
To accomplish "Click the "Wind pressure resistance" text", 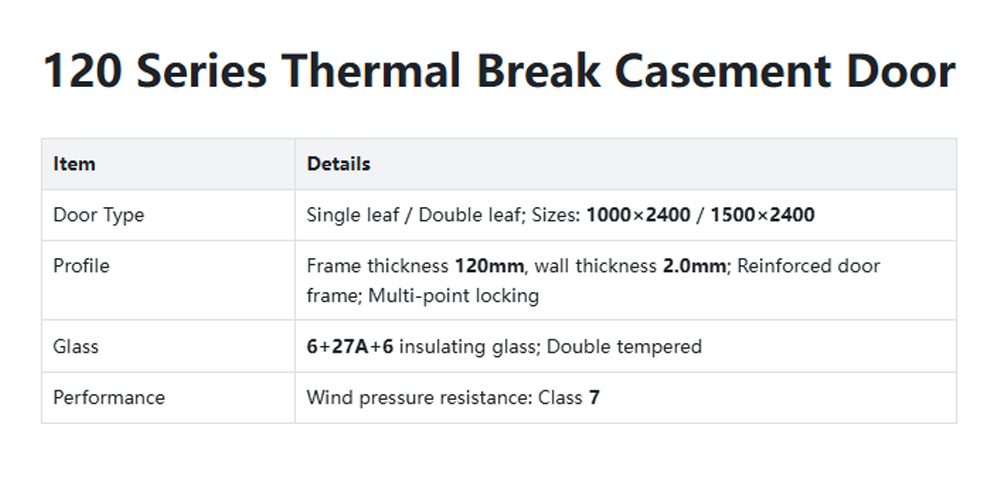I will (415, 398).
